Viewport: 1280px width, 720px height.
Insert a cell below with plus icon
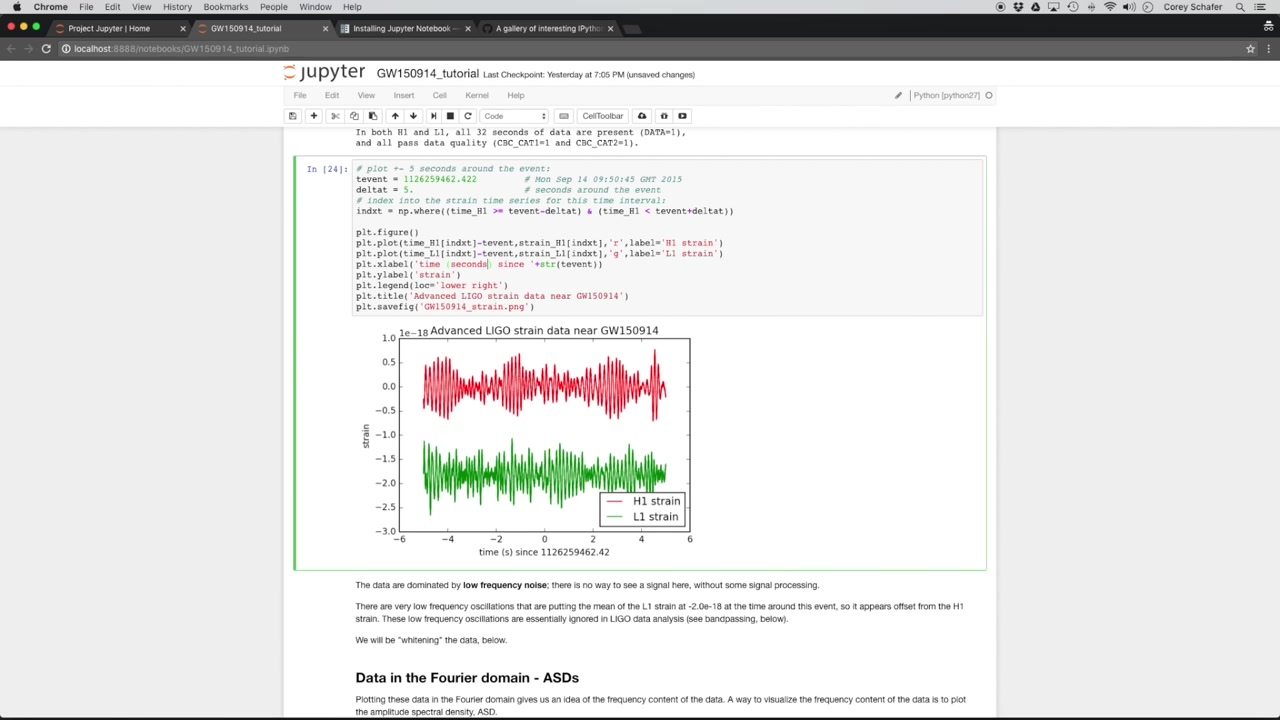(313, 116)
